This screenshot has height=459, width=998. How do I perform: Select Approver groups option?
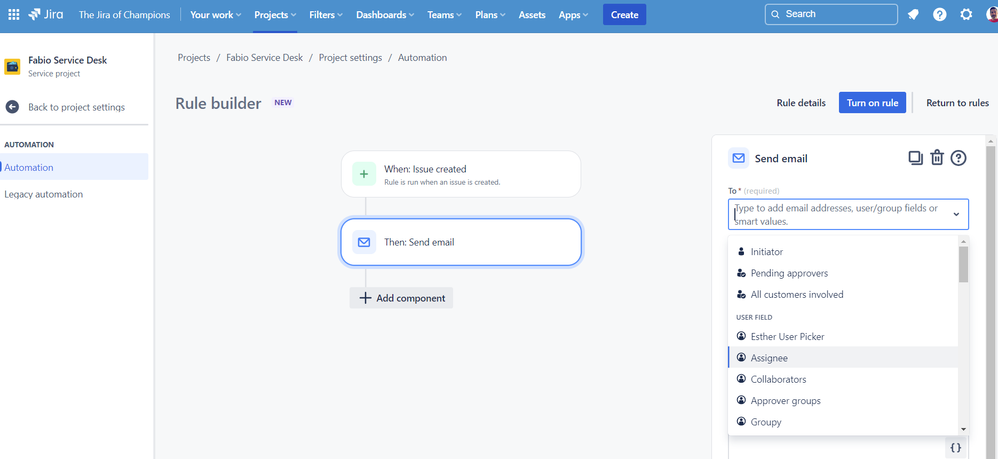(843, 400)
